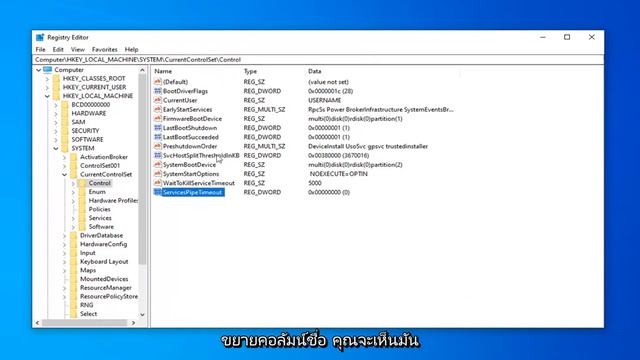Select the ActivationBroker key
The width and height of the screenshot is (640, 360).
104,157
